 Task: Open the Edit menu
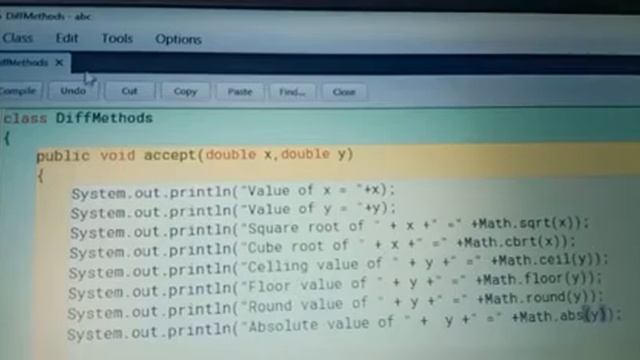(67, 38)
